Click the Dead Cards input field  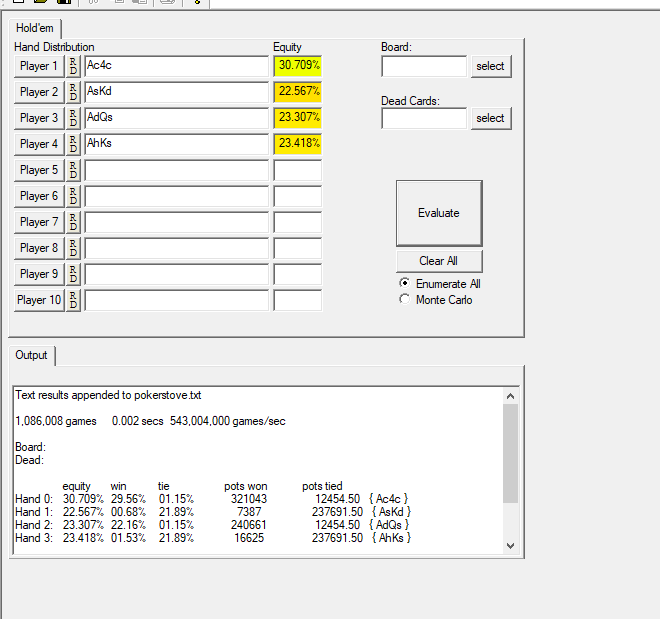(424, 118)
